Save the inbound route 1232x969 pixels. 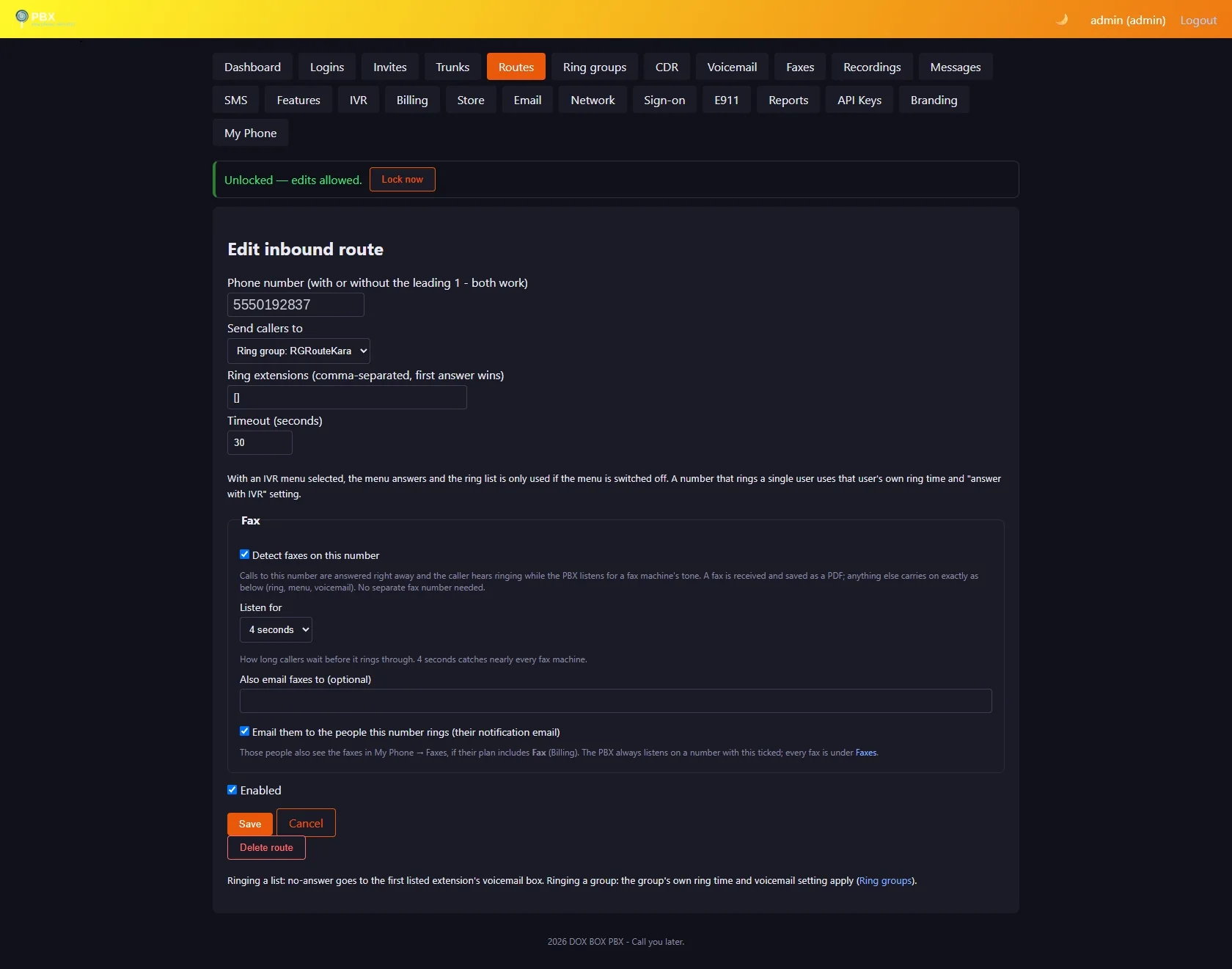[x=250, y=824]
